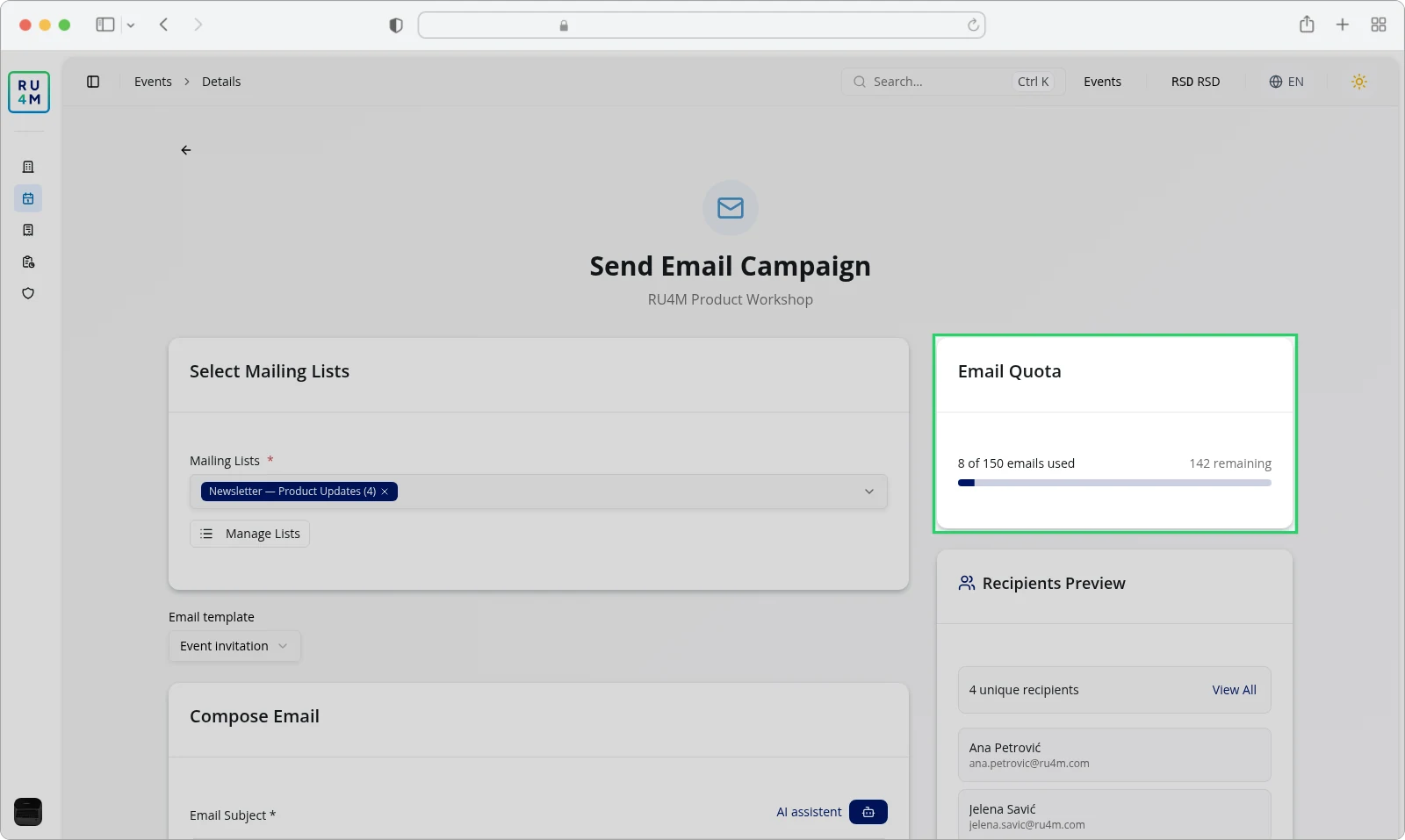Click the Ctrl K shortcut badge
The height and width of the screenshot is (840, 1405).
click(x=1034, y=82)
